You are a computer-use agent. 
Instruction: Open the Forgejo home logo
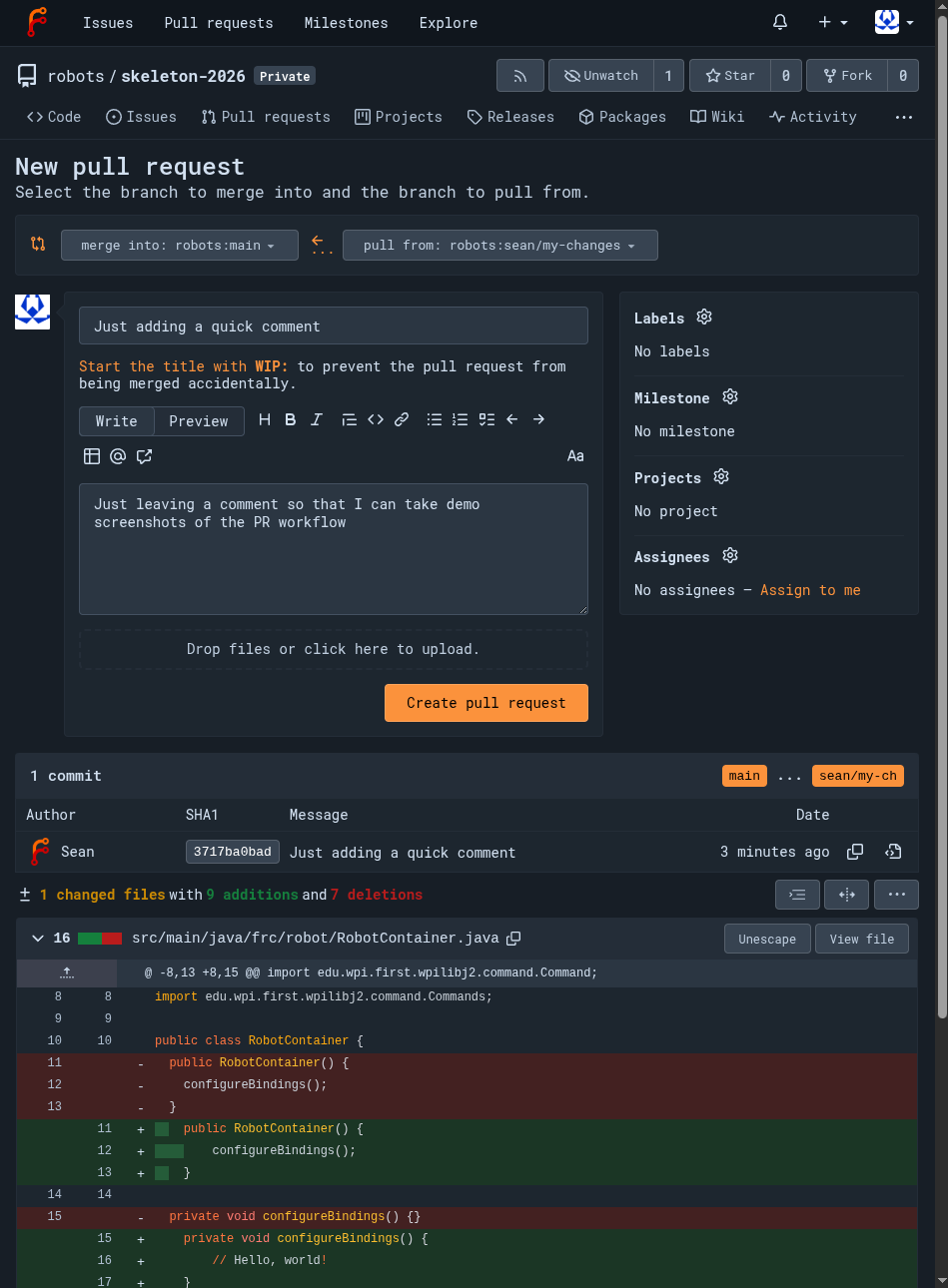pos(37,22)
